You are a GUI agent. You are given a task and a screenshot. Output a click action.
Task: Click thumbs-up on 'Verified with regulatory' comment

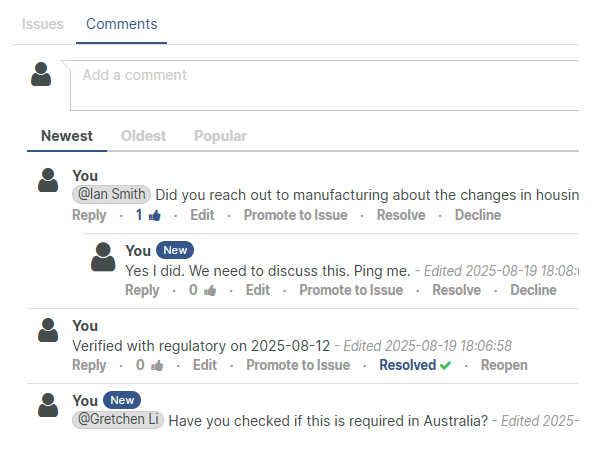[156, 366]
